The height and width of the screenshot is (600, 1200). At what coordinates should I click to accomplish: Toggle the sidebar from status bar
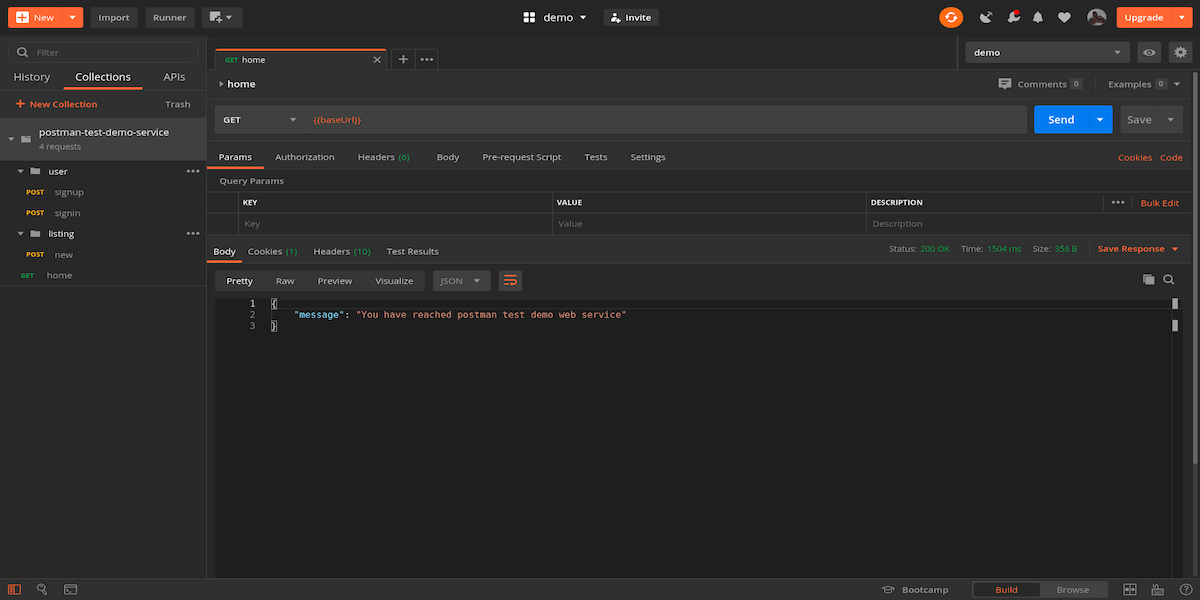pyautogui.click(x=14, y=589)
